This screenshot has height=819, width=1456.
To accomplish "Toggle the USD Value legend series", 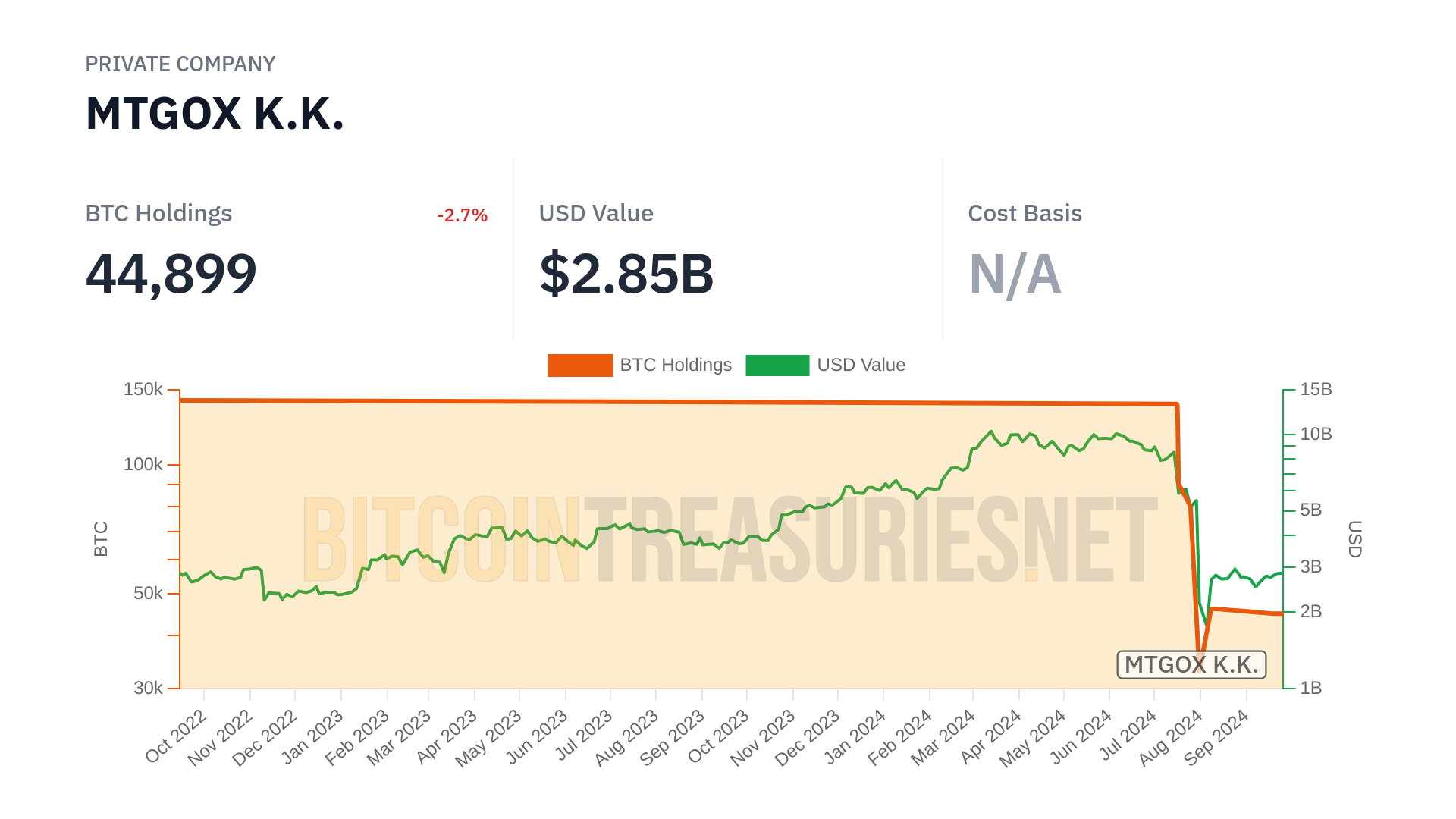I will tap(861, 365).
